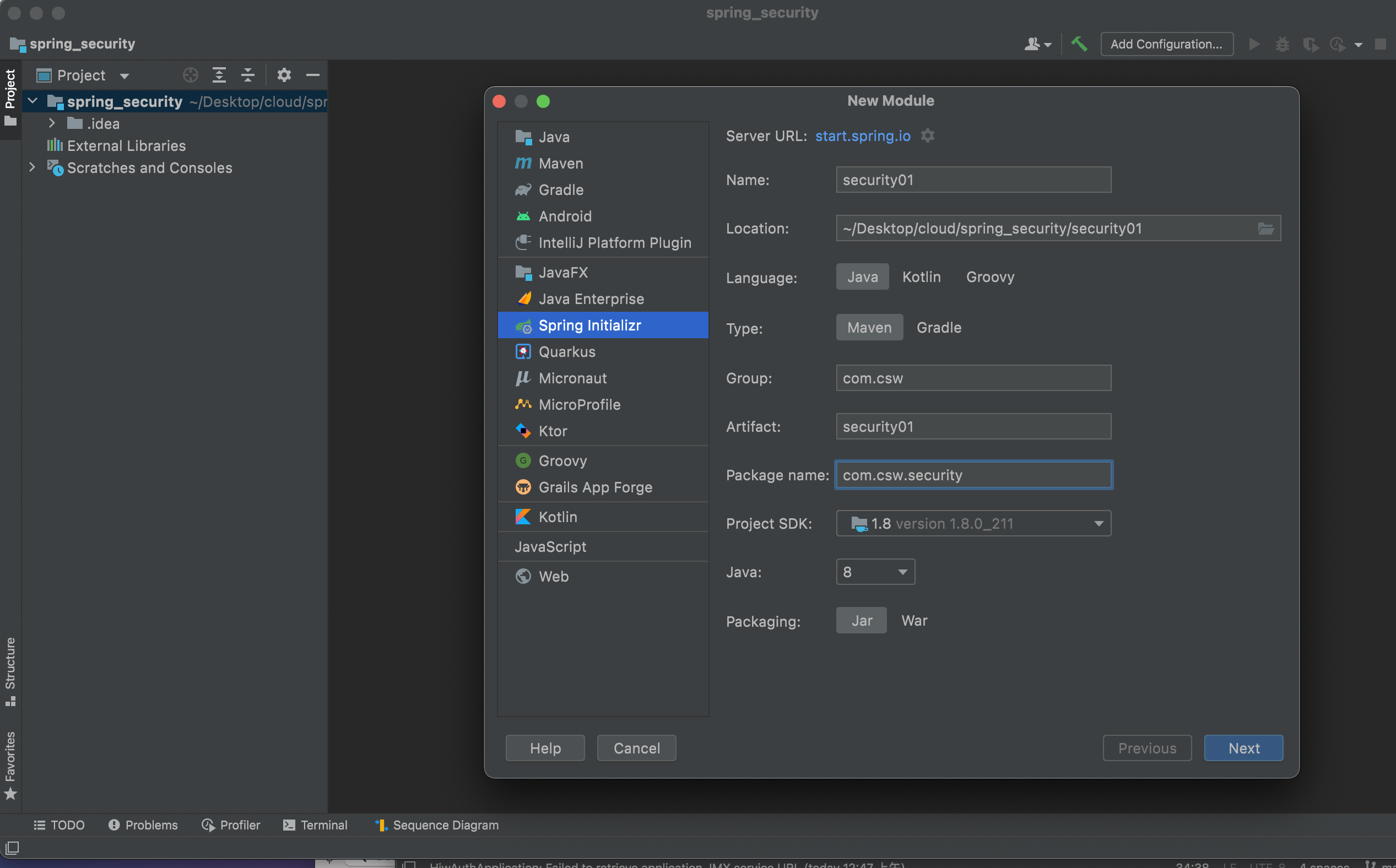Viewport: 1396px width, 868px height.
Task: Click the Add Configuration button
Action: point(1166,44)
